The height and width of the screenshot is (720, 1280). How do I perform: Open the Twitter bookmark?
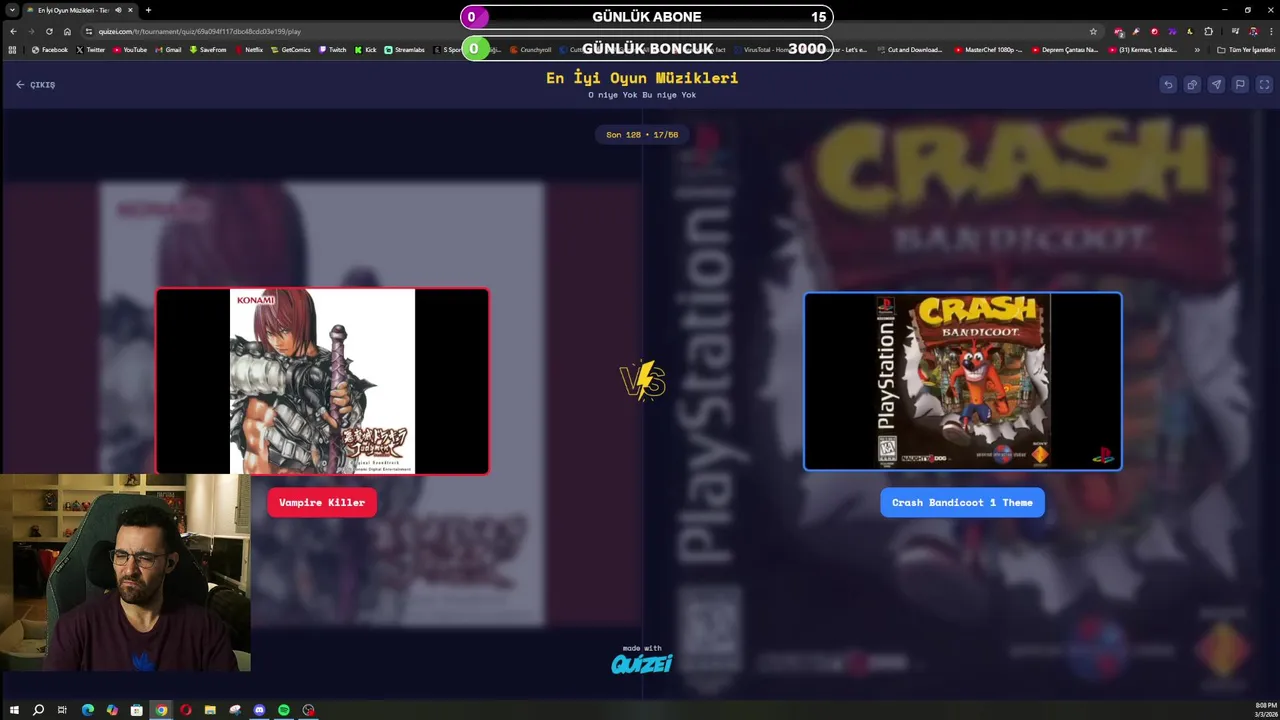tap(90, 50)
